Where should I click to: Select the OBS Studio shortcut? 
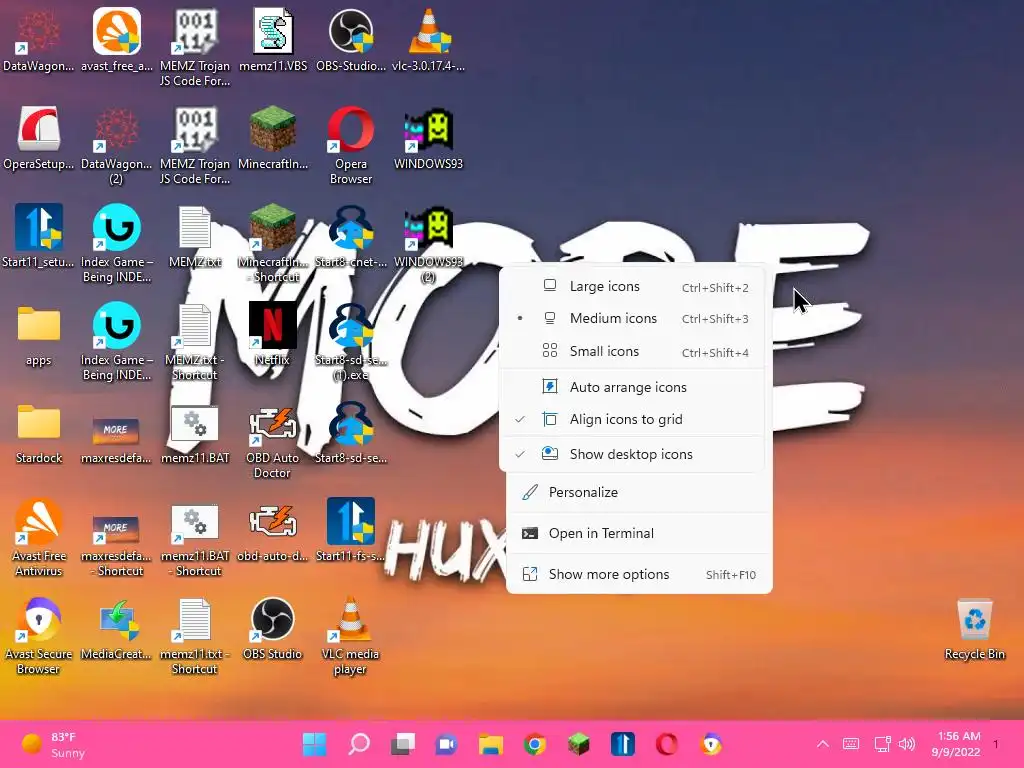click(x=272, y=628)
